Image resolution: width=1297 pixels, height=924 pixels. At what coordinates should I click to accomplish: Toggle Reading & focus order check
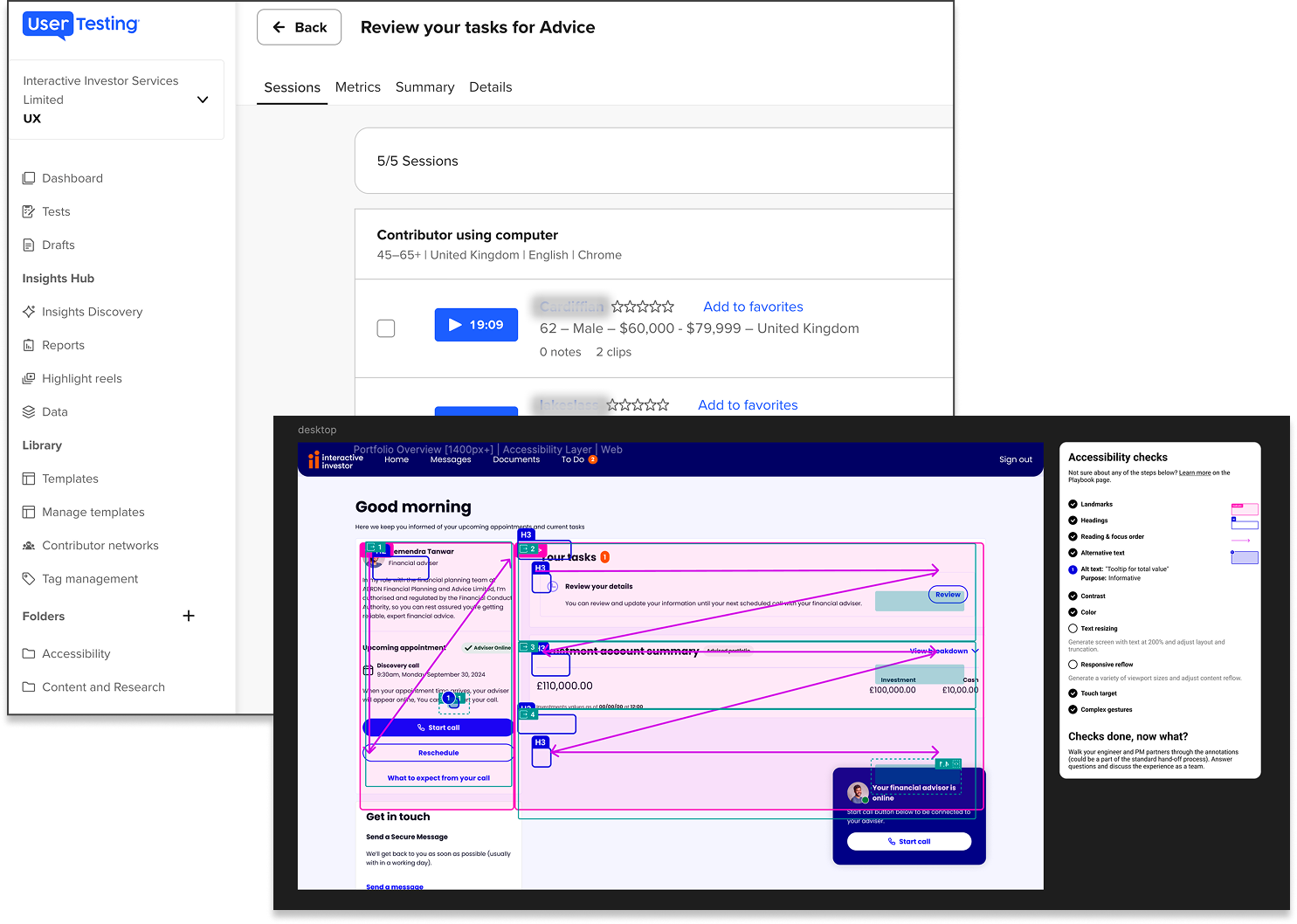[1073, 536]
